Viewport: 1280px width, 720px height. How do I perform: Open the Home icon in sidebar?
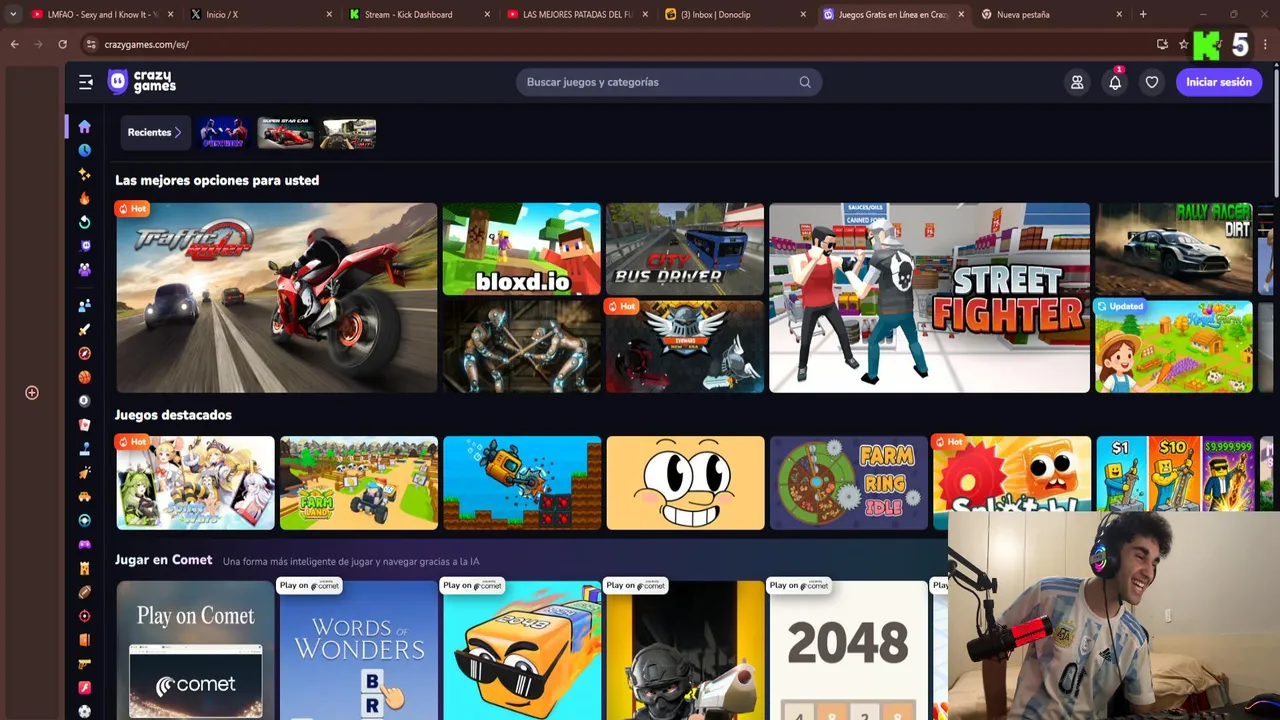tap(84, 126)
